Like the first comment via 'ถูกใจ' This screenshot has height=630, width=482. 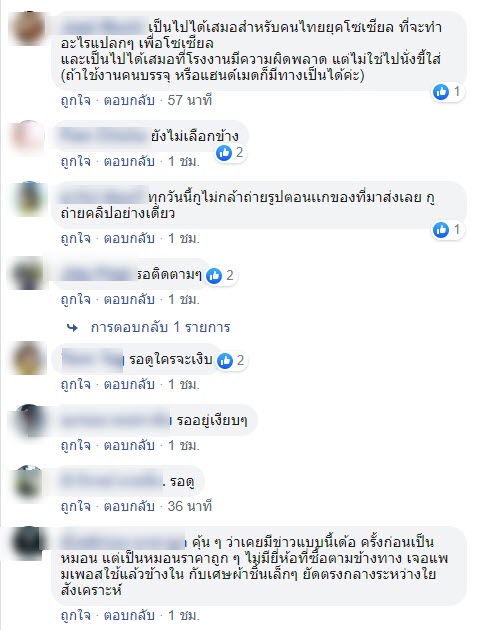tap(76, 100)
